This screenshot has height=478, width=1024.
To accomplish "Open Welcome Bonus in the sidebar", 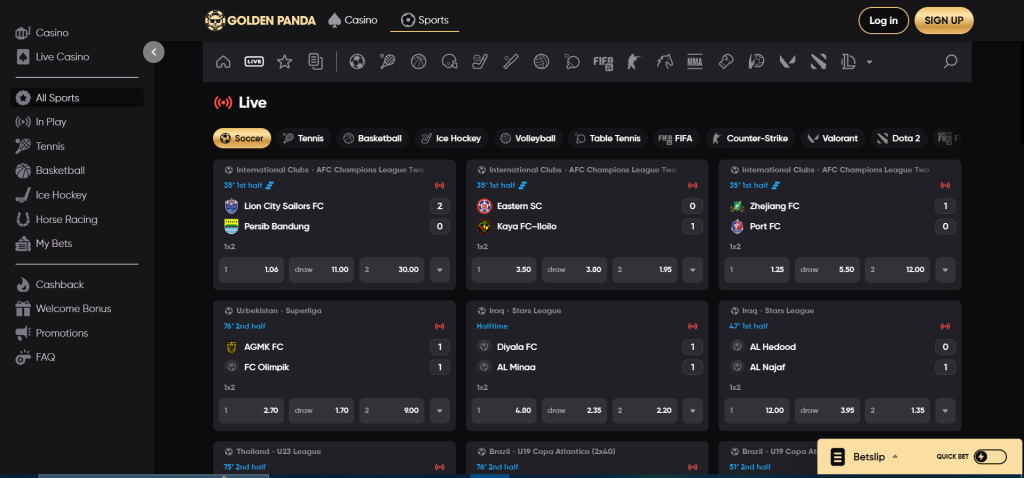I will 73,308.
